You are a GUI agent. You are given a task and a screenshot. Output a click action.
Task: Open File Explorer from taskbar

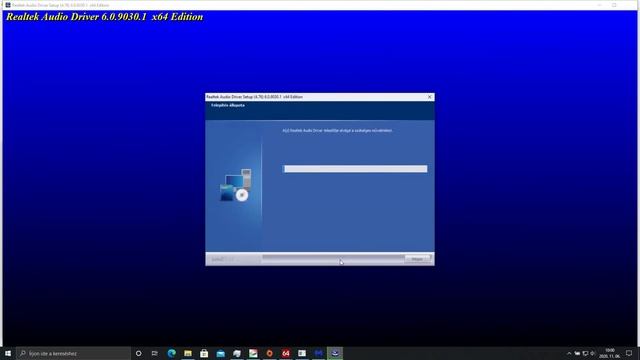[188, 353]
